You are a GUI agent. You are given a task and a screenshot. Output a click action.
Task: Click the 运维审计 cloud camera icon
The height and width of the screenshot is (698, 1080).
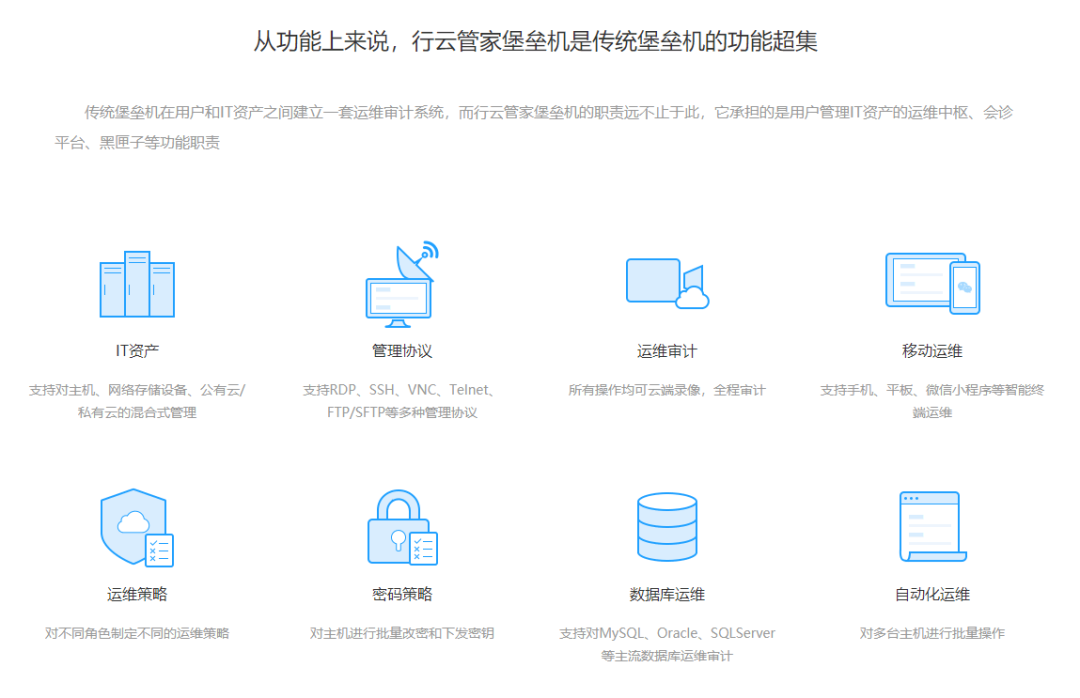coord(667,283)
